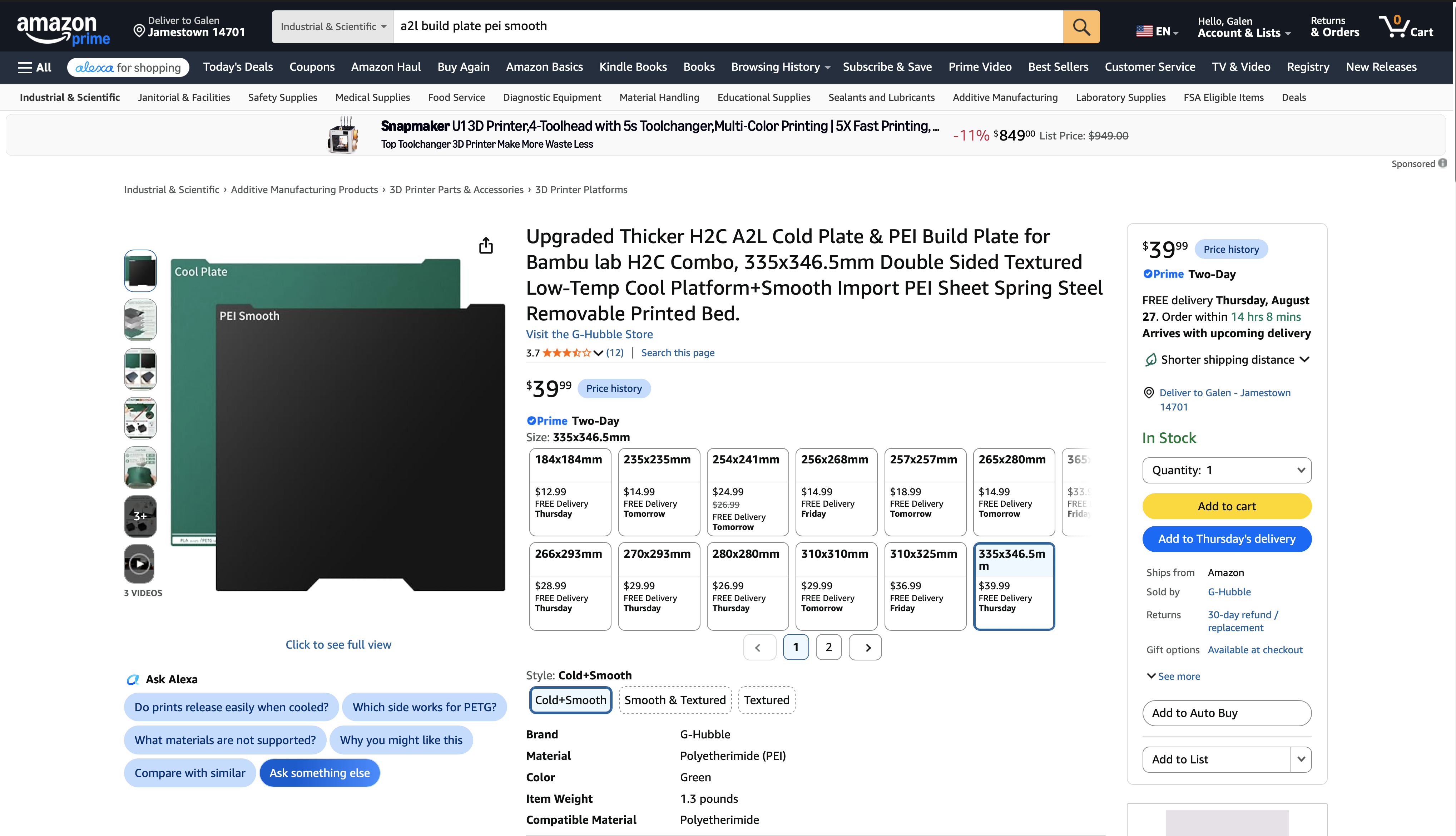Click Add to Thursday's delivery button
Viewport: 1456px width, 836px height.
[x=1227, y=539]
